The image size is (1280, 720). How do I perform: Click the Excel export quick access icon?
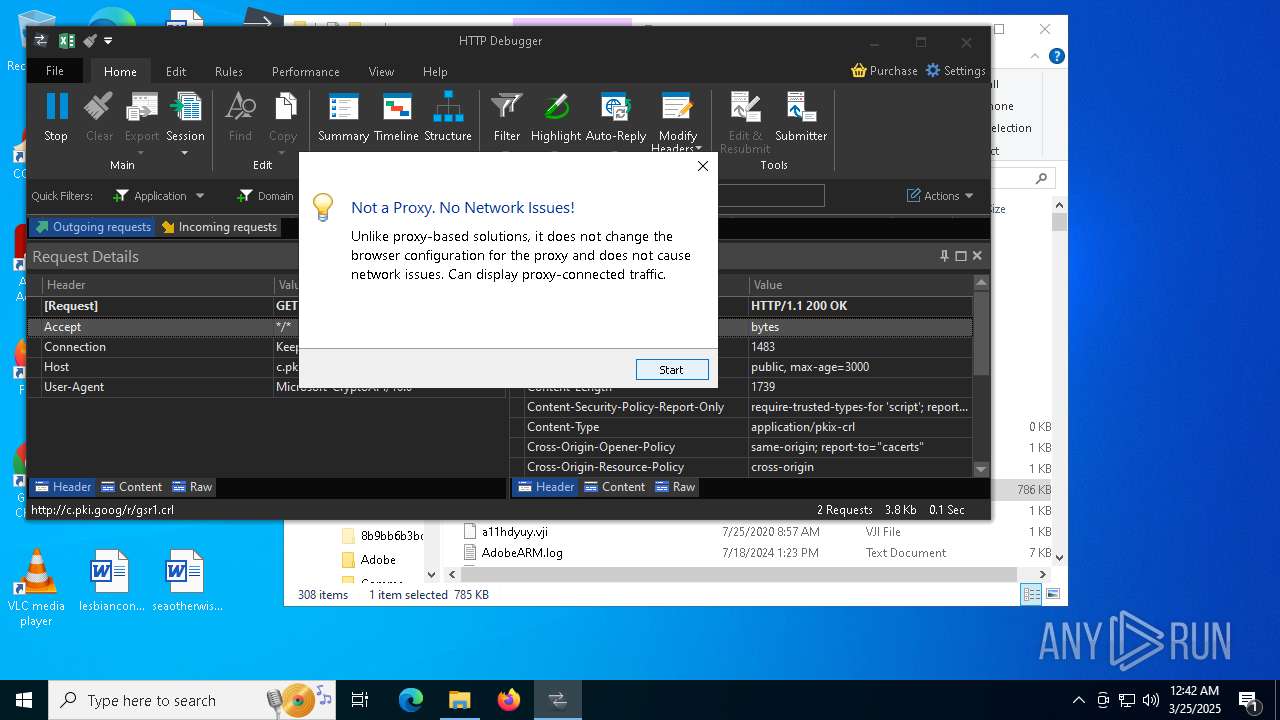pos(67,41)
